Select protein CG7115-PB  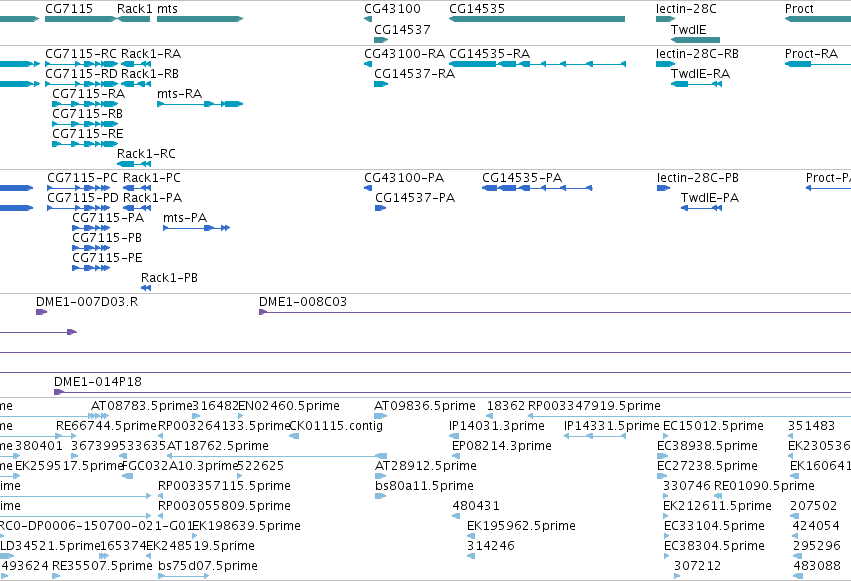(107, 238)
